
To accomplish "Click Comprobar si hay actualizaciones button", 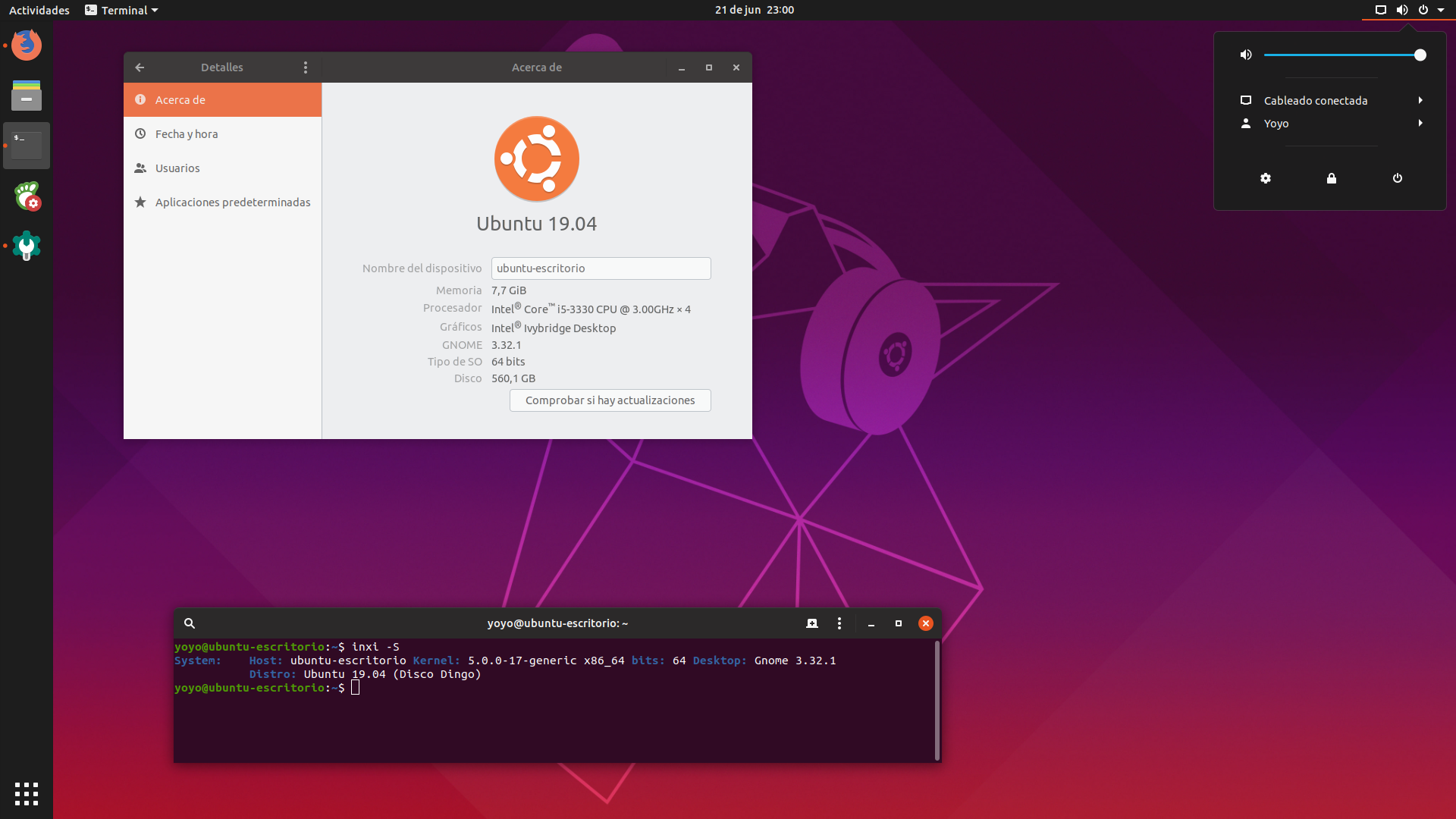I will 610,400.
